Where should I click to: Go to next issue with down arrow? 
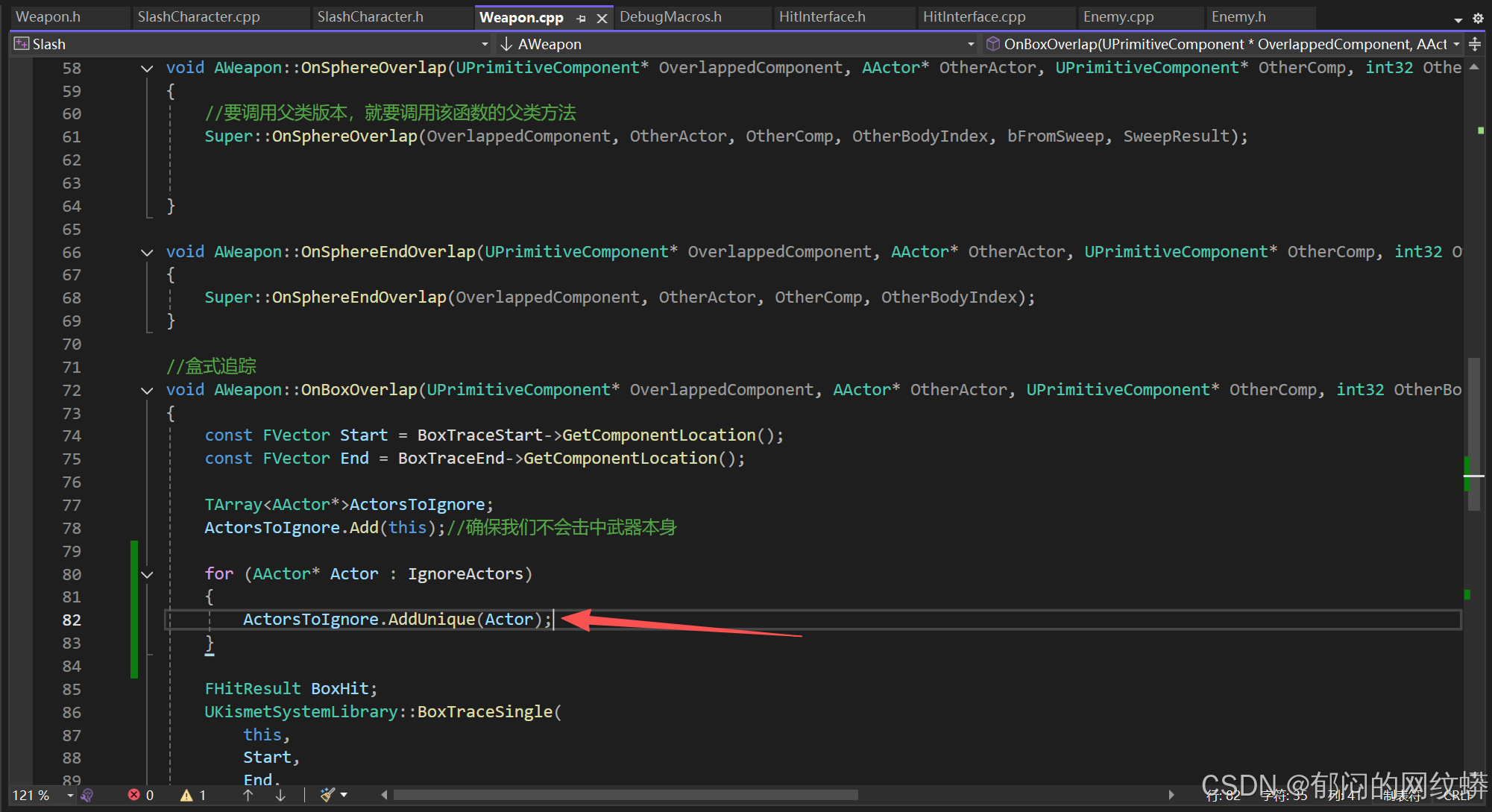click(x=280, y=795)
